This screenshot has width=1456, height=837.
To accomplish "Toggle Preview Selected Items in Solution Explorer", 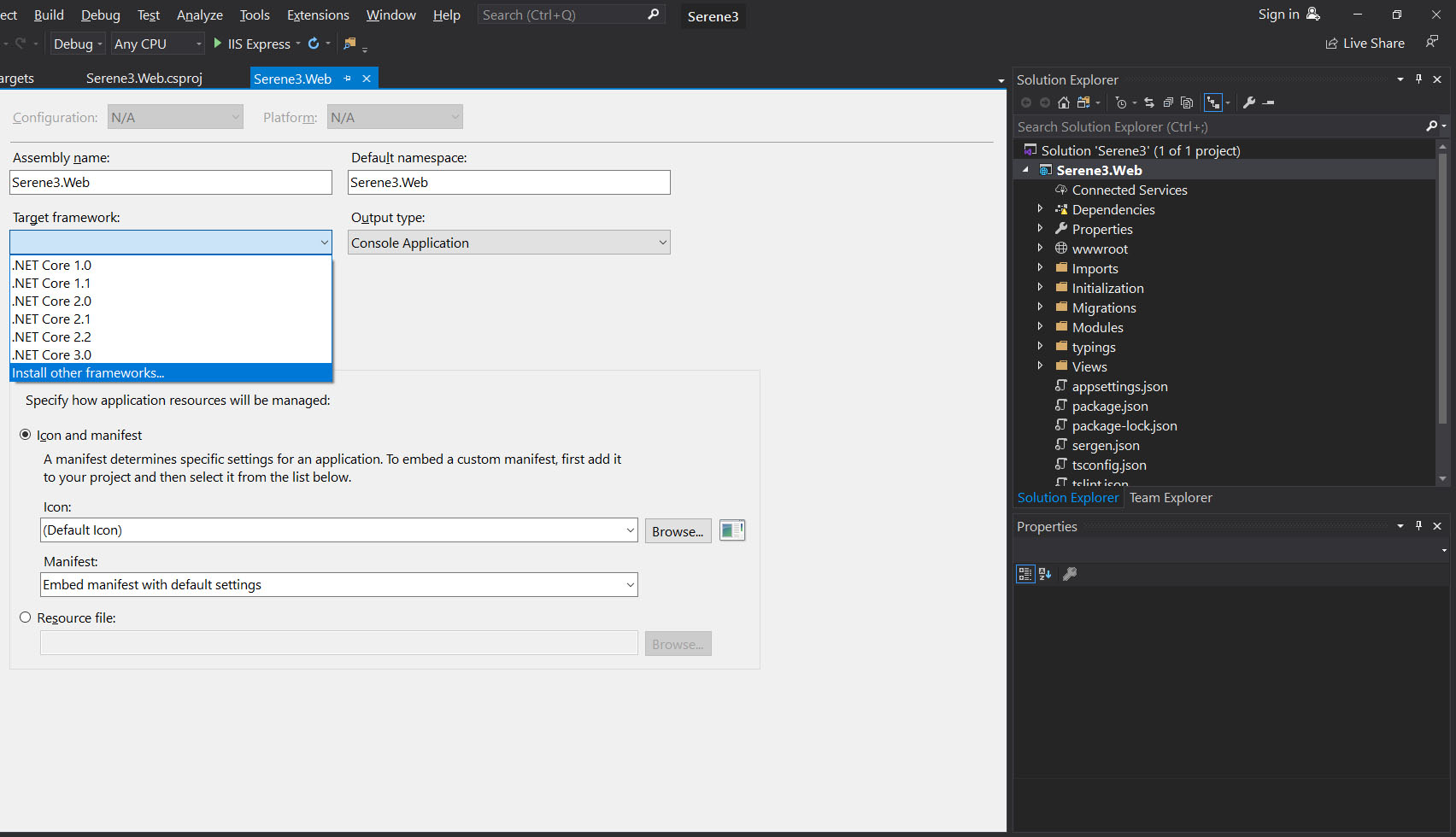I will (1188, 102).
